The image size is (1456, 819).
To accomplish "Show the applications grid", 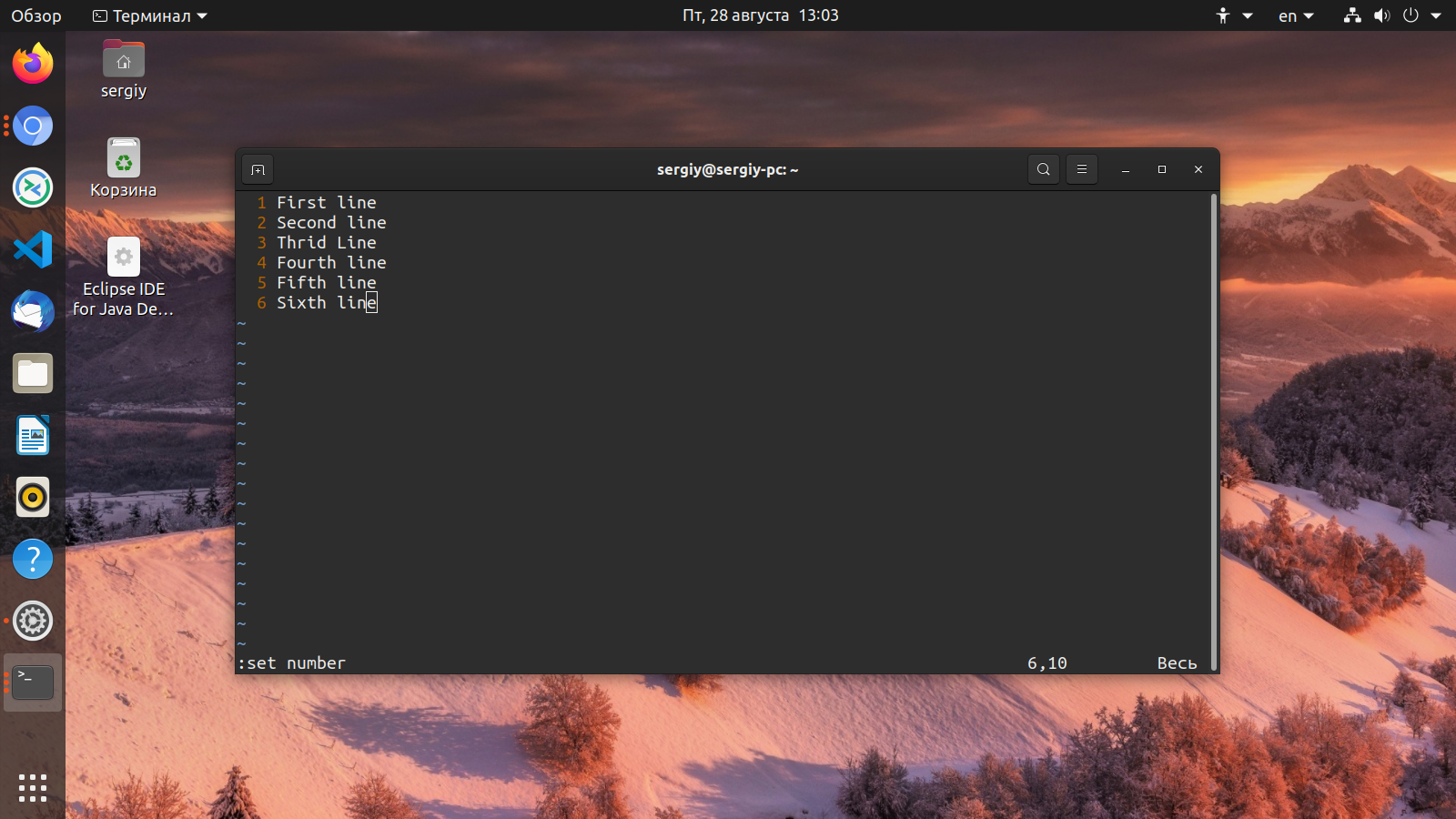I will 33,788.
